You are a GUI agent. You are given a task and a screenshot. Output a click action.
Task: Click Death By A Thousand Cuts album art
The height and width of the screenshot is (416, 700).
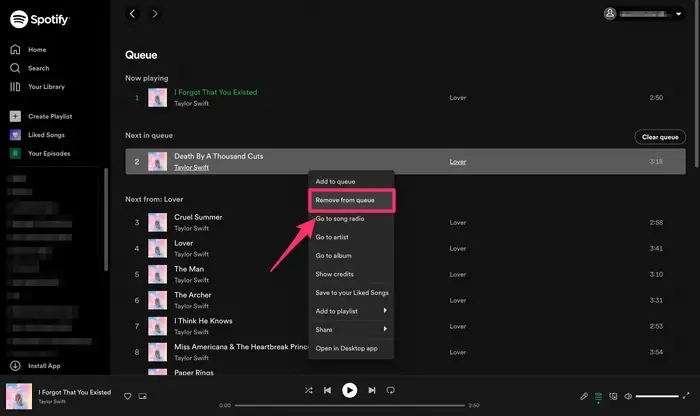[158, 162]
